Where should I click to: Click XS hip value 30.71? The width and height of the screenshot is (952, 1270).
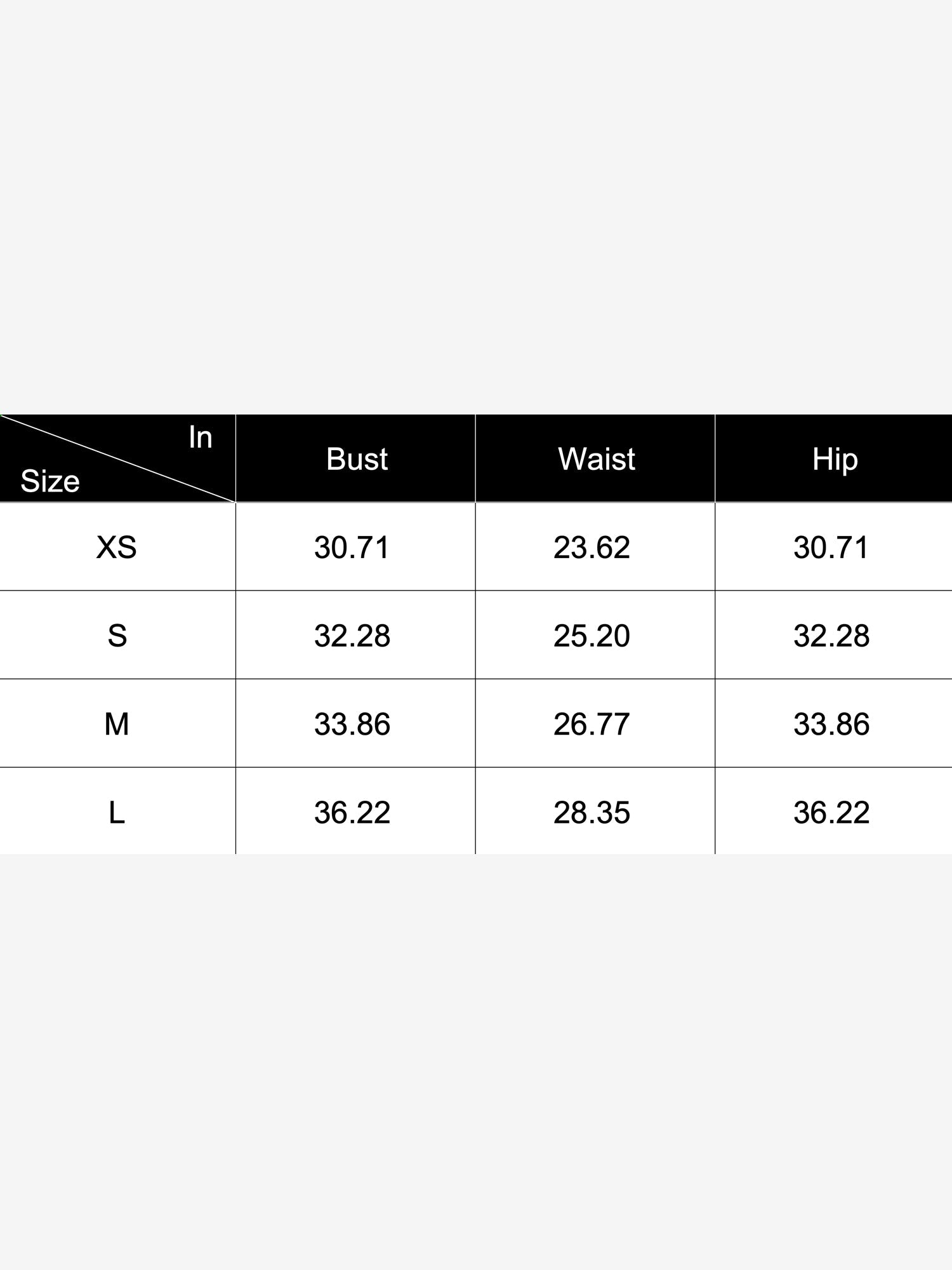tap(831, 547)
